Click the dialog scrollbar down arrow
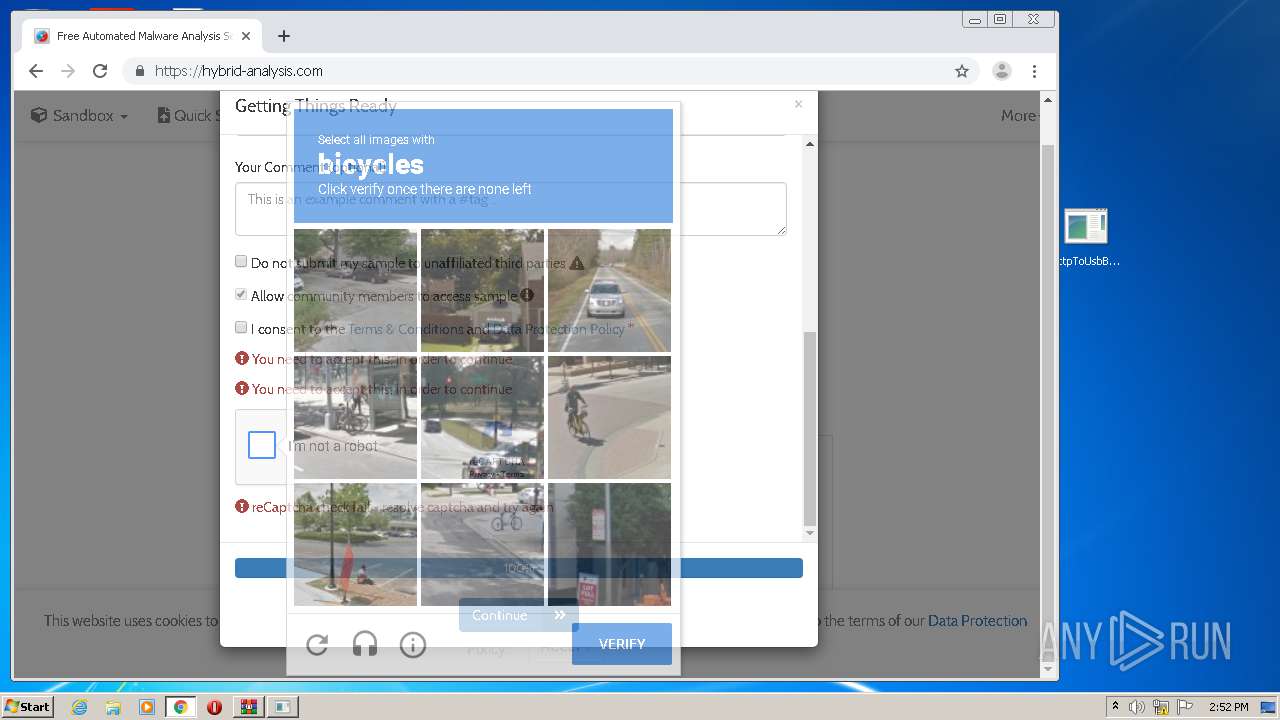The height and width of the screenshot is (720, 1280). pyautogui.click(x=810, y=534)
